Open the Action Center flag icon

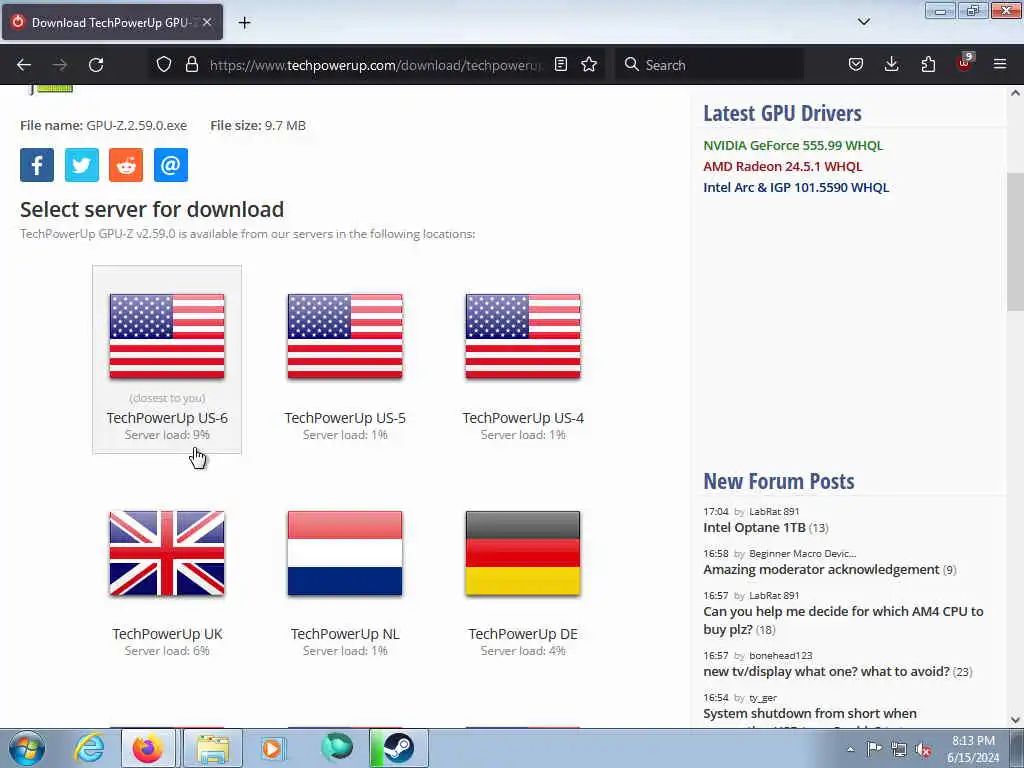click(x=874, y=749)
